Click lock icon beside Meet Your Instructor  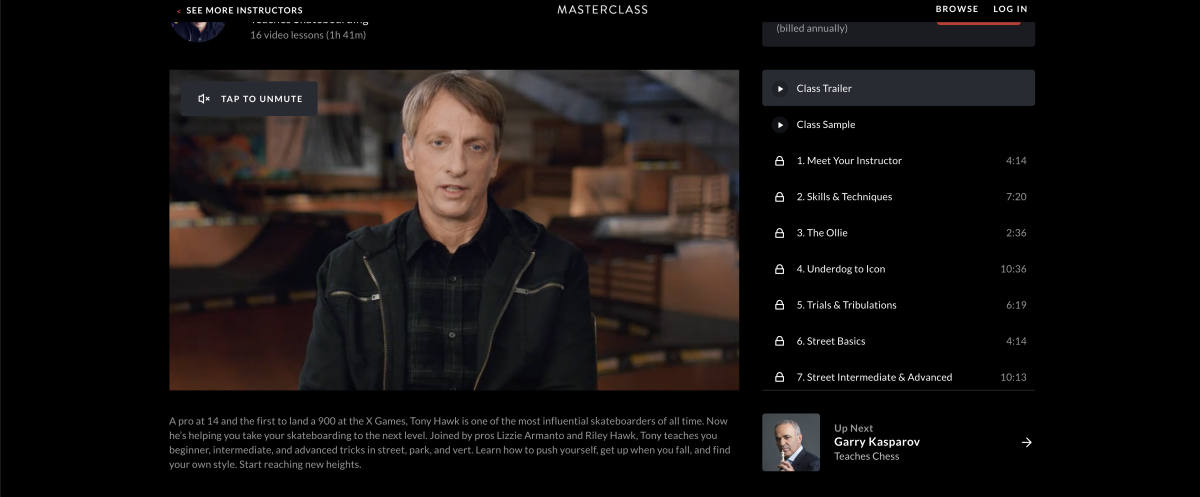click(779, 160)
